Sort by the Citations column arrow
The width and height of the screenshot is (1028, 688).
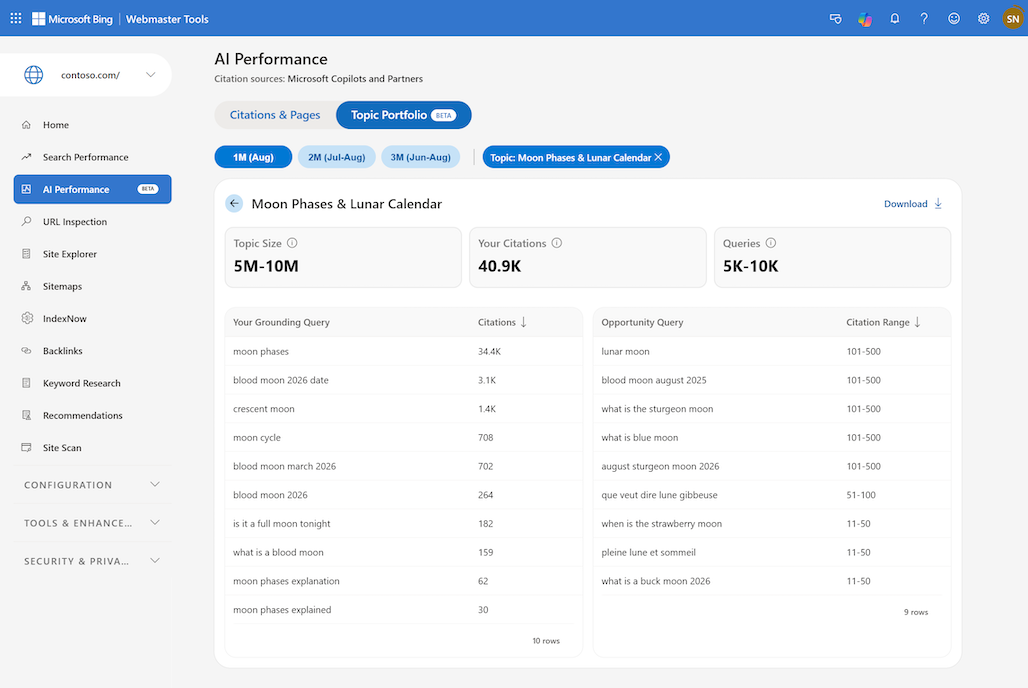pyautogui.click(x=523, y=322)
